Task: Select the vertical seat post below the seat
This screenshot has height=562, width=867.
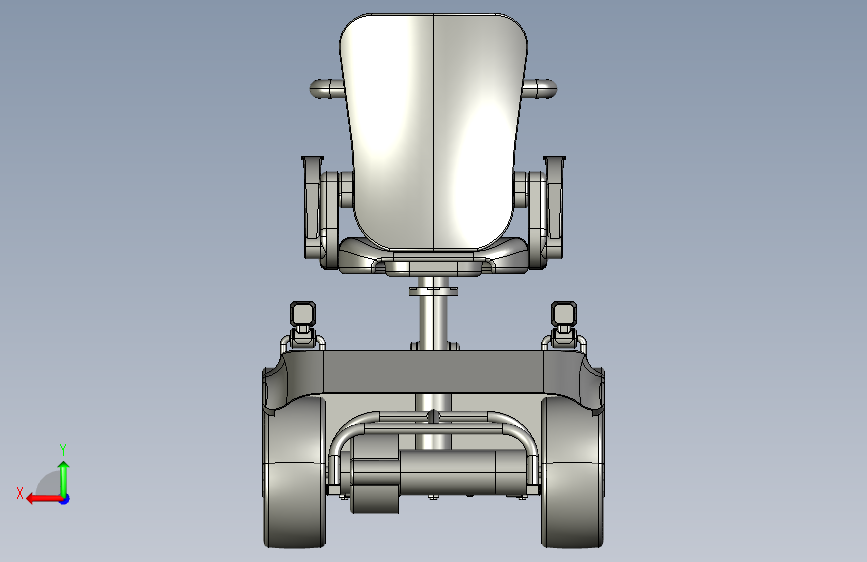Action: click(434, 315)
